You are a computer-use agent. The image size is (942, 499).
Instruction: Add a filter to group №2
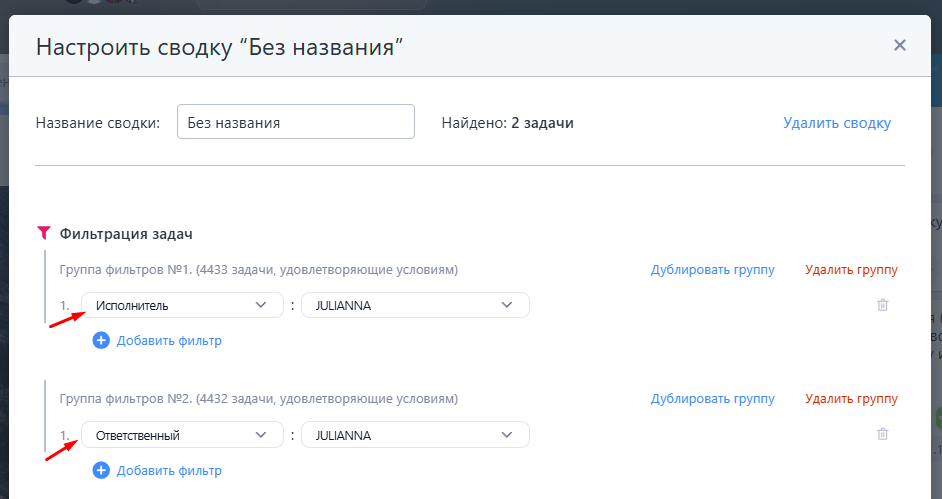[169, 470]
